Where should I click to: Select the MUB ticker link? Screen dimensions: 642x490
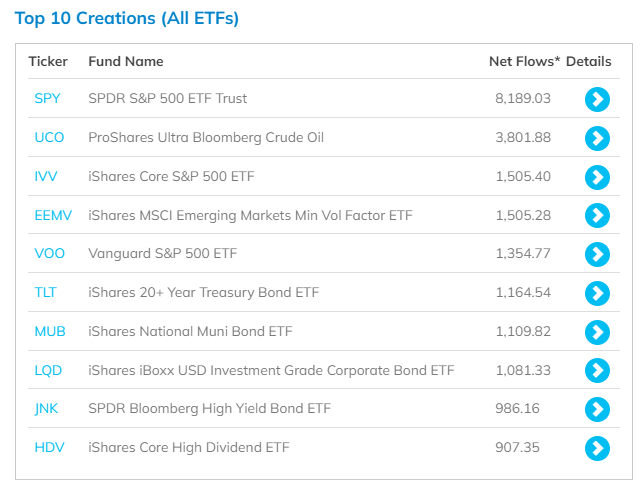pyautogui.click(x=50, y=331)
